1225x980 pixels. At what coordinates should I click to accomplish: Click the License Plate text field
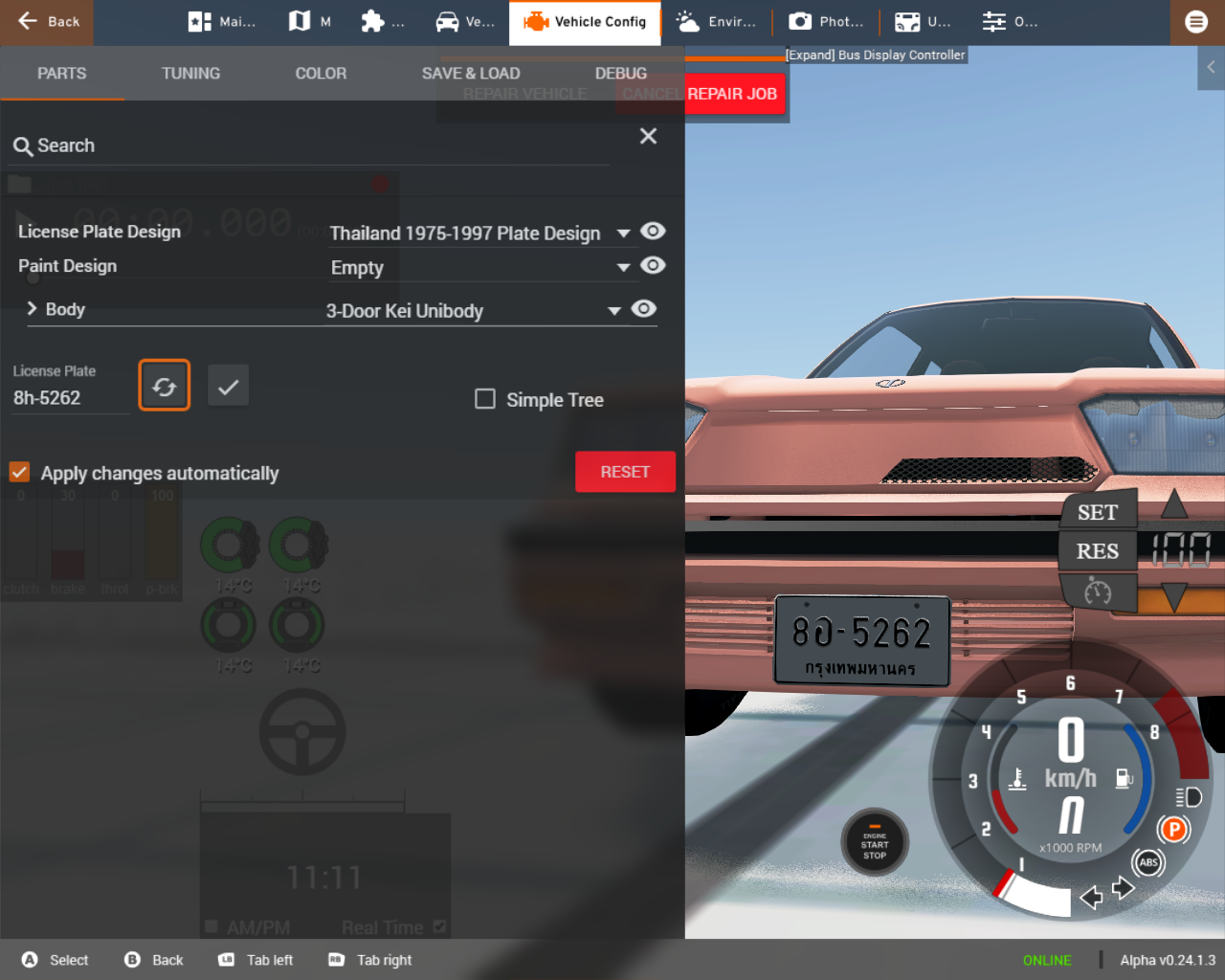point(69,398)
